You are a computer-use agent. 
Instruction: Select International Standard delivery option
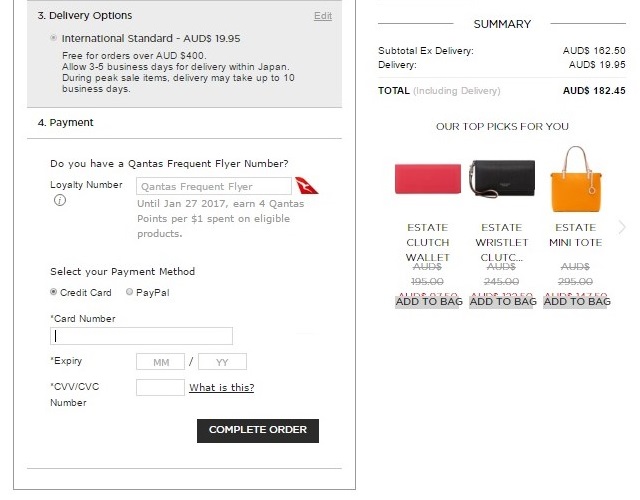tap(53, 37)
